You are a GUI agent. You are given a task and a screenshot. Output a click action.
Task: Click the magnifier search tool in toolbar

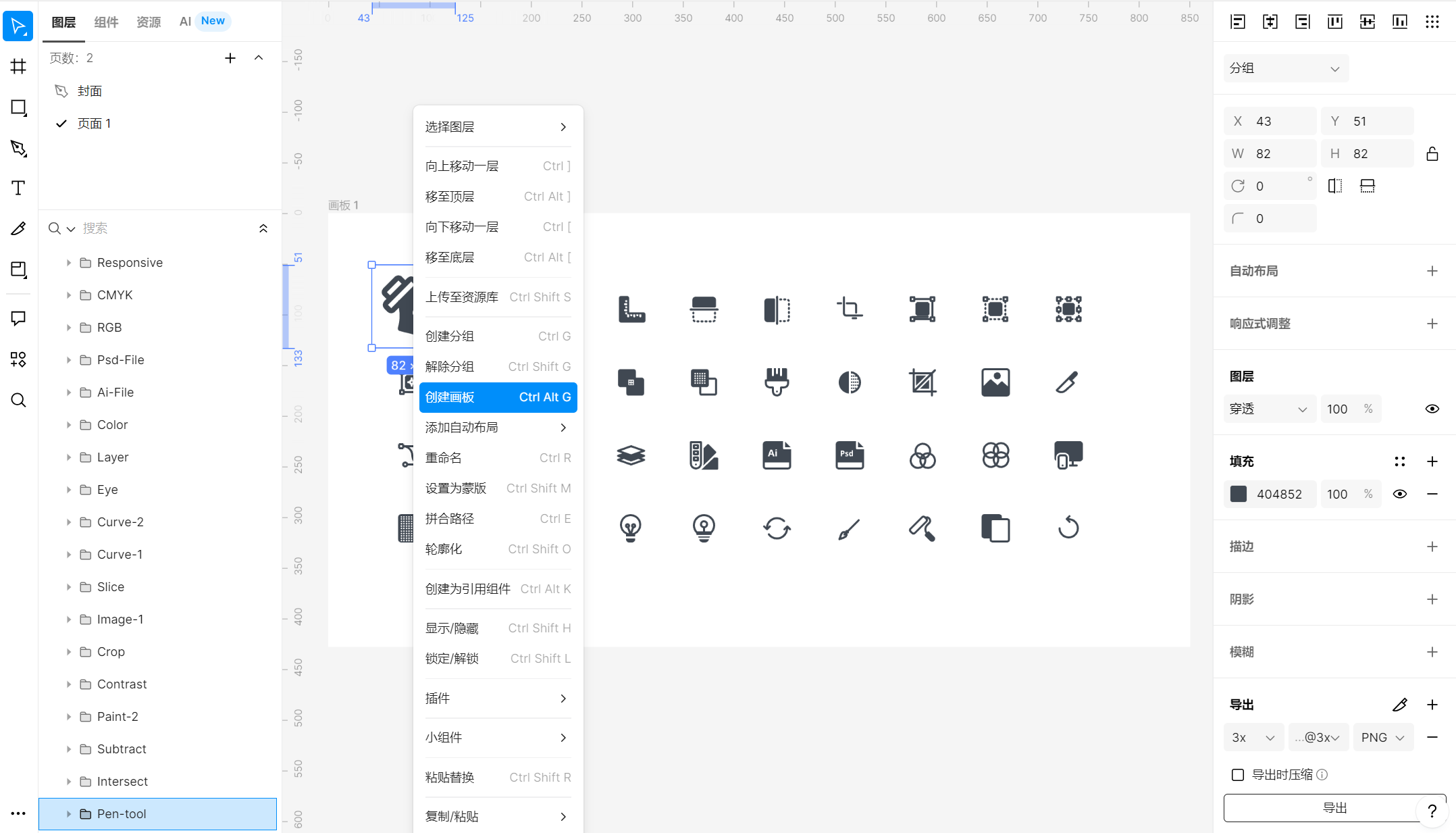(18, 400)
